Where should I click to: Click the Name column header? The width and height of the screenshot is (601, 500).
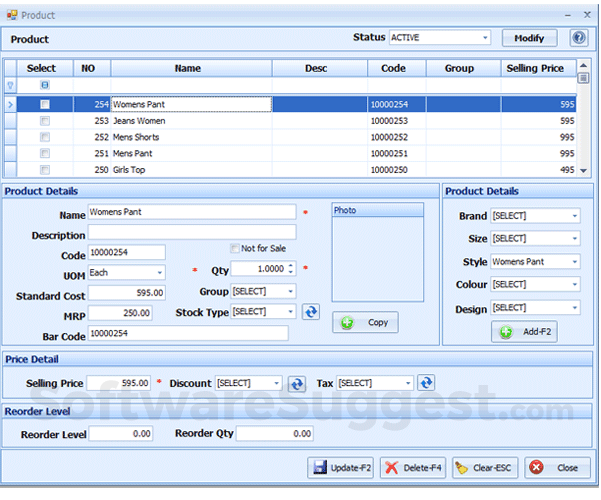coord(188,69)
